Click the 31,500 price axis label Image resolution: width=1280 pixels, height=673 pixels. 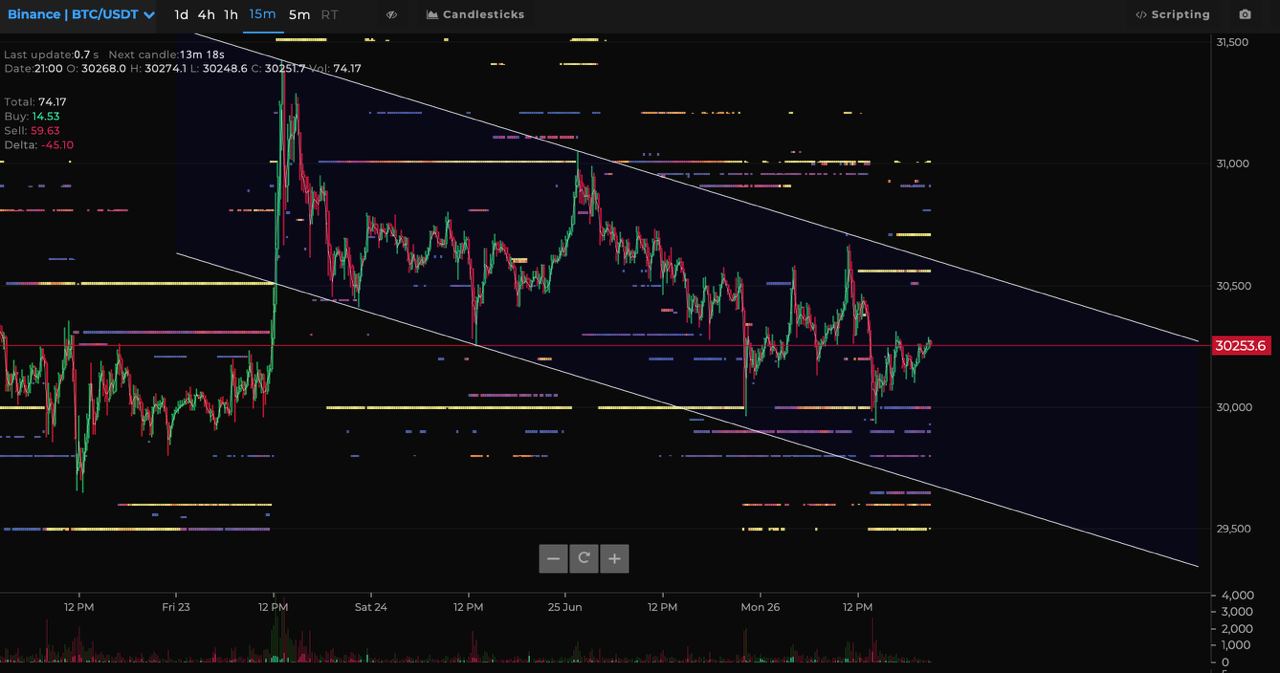click(1232, 42)
